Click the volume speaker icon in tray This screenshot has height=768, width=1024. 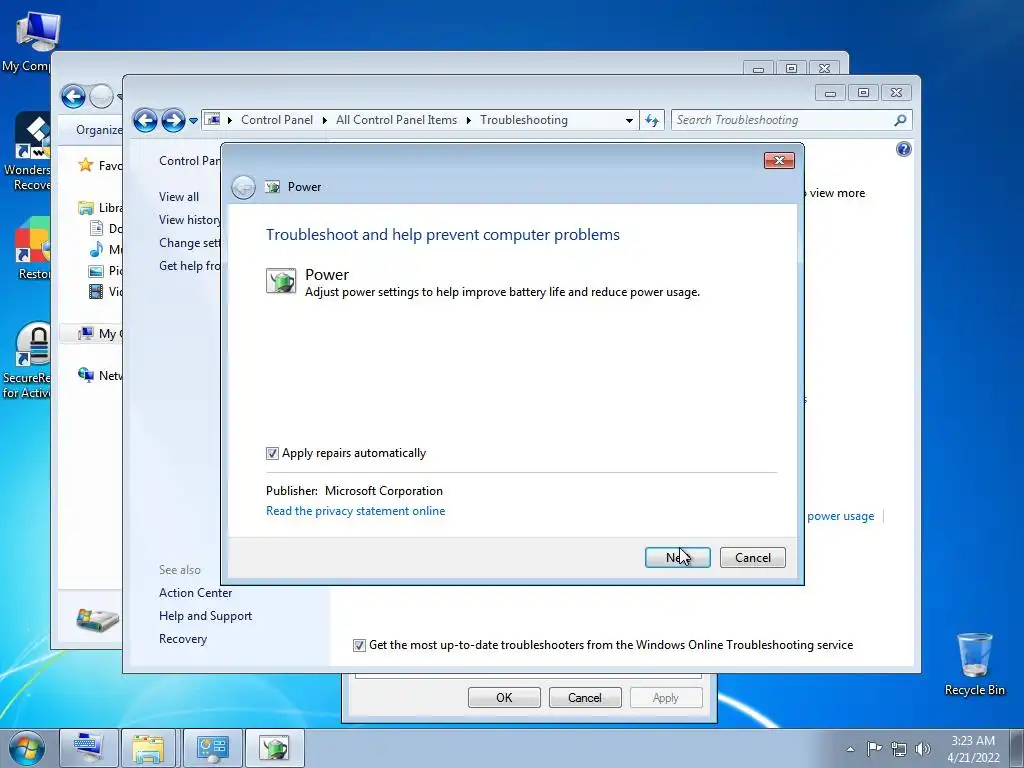(922, 748)
